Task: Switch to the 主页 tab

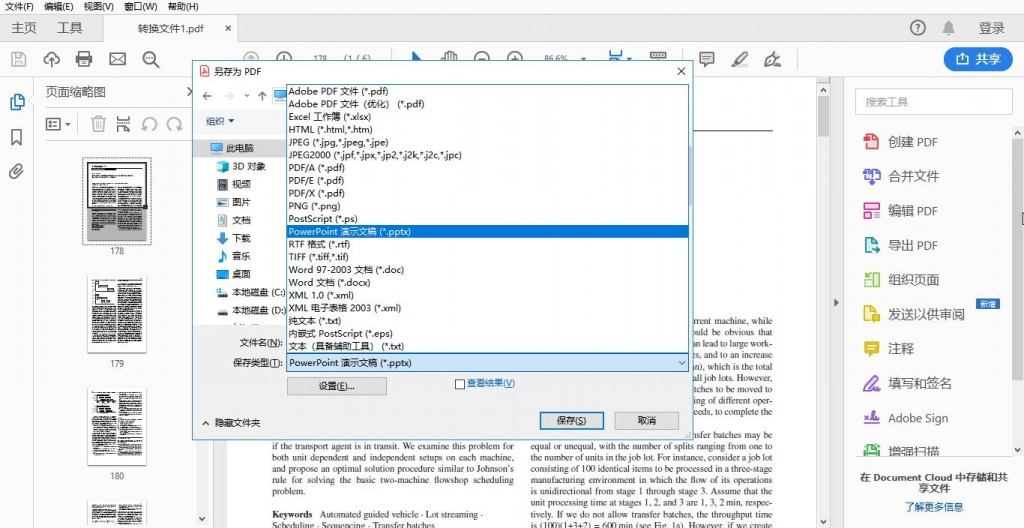Action: pyautogui.click(x=24, y=28)
